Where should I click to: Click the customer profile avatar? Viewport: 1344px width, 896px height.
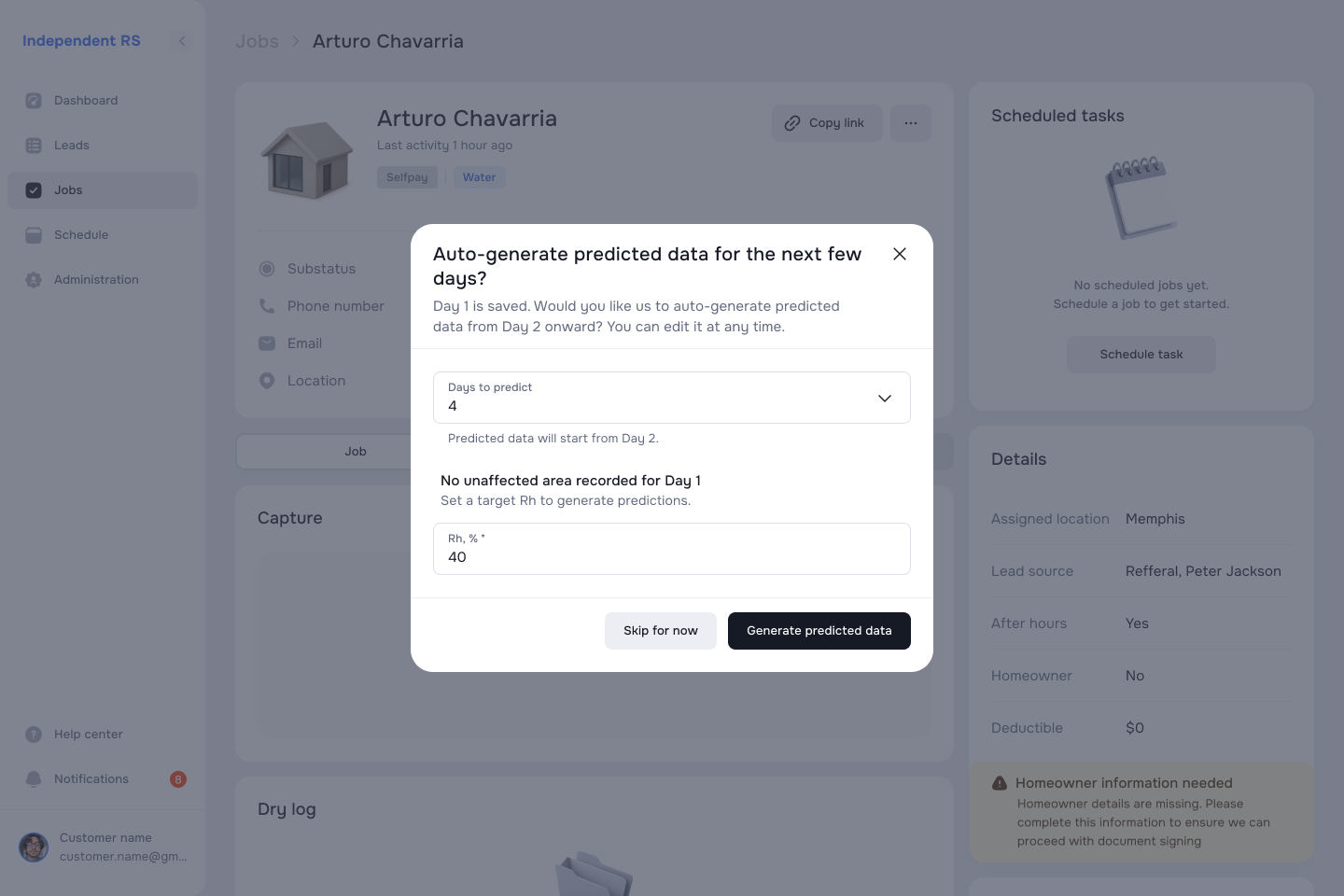tap(34, 847)
